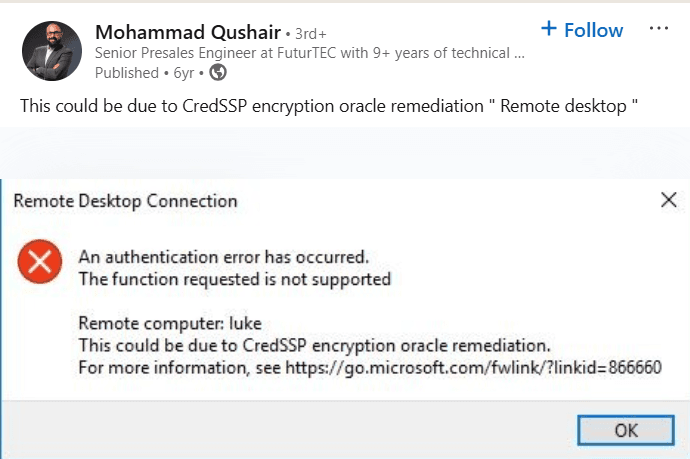Open the three-dot post options menu
690x459 pixels.
pos(658,29)
